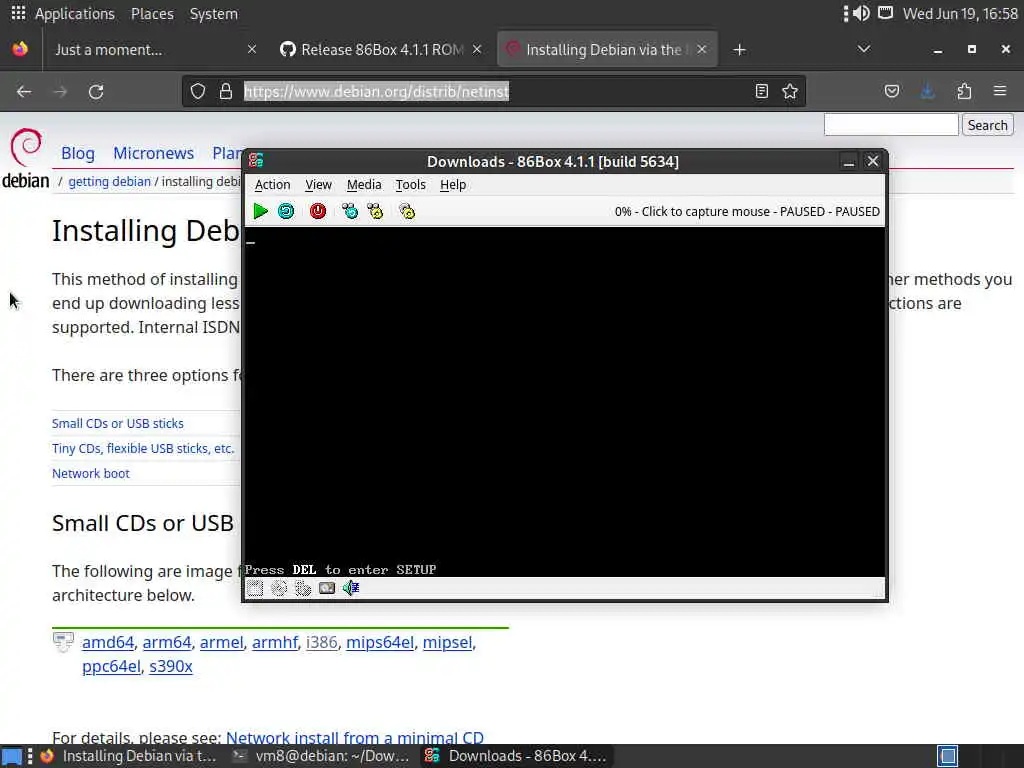1024x768 pixels.
Task: Click the network card icon in 86Box status bar
Action: [x=327, y=588]
